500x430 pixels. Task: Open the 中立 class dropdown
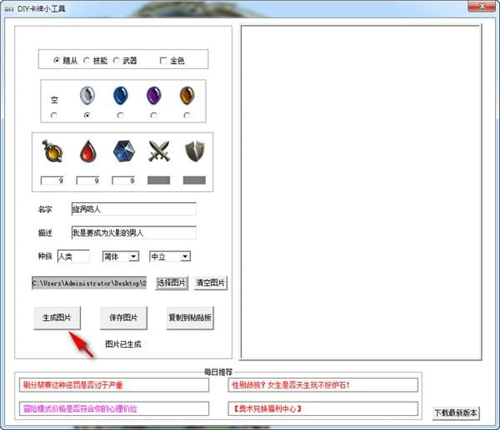[x=170, y=256]
